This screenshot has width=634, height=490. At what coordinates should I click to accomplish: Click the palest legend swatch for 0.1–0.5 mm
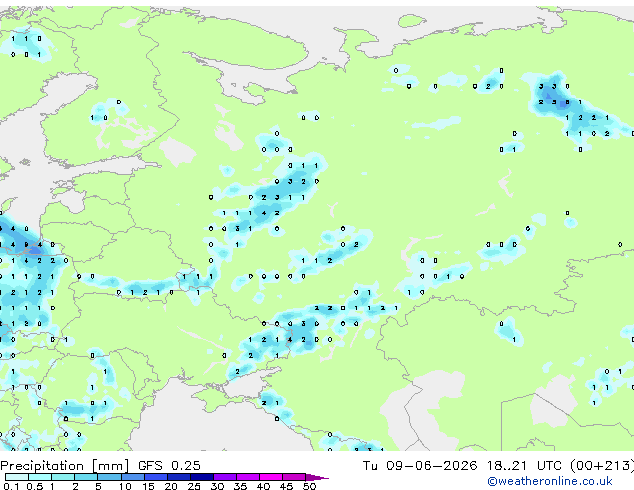click(17, 477)
